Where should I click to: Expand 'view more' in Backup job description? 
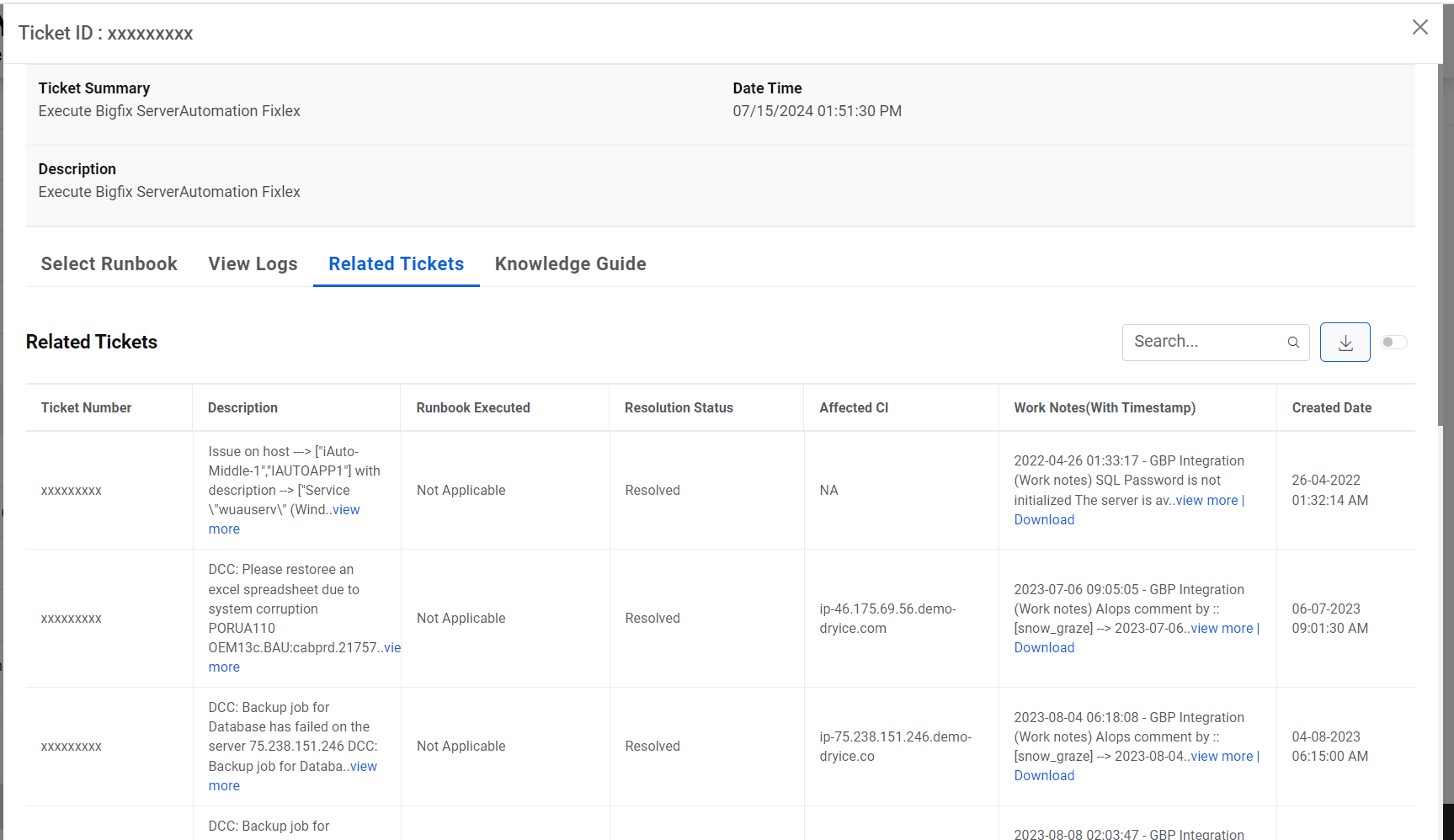pyautogui.click(x=363, y=767)
